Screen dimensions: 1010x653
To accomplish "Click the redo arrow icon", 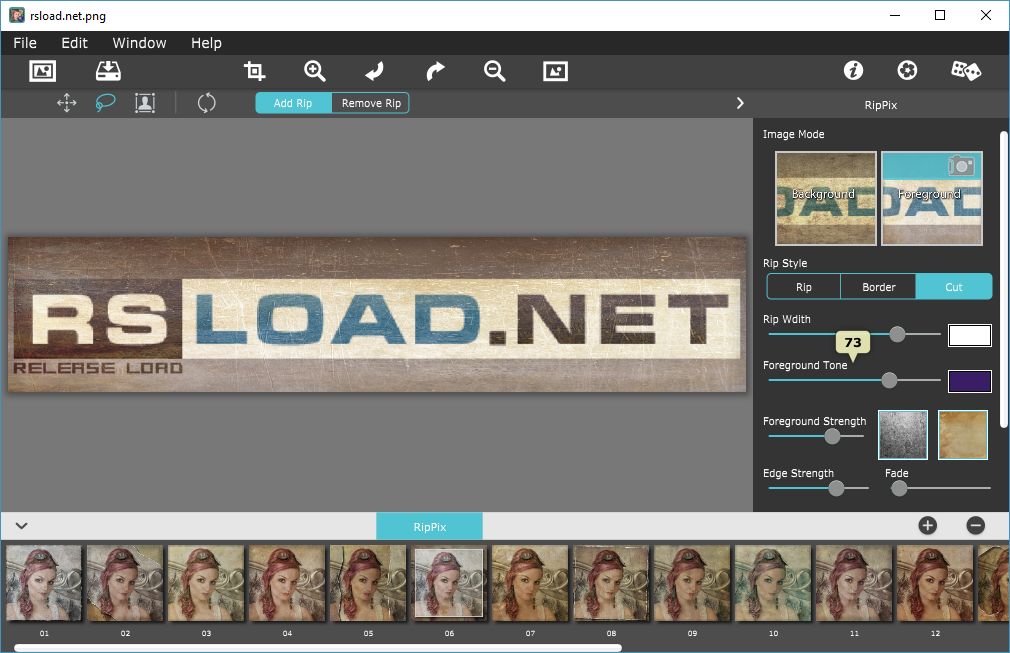I will click(435, 71).
